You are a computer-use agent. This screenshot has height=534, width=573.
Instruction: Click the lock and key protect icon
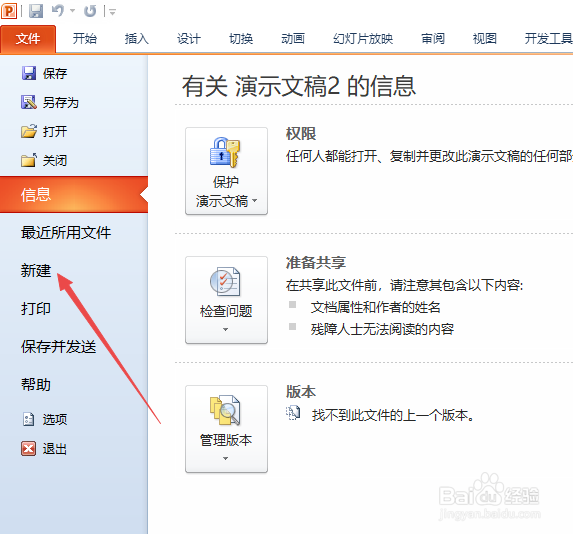(x=225, y=152)
